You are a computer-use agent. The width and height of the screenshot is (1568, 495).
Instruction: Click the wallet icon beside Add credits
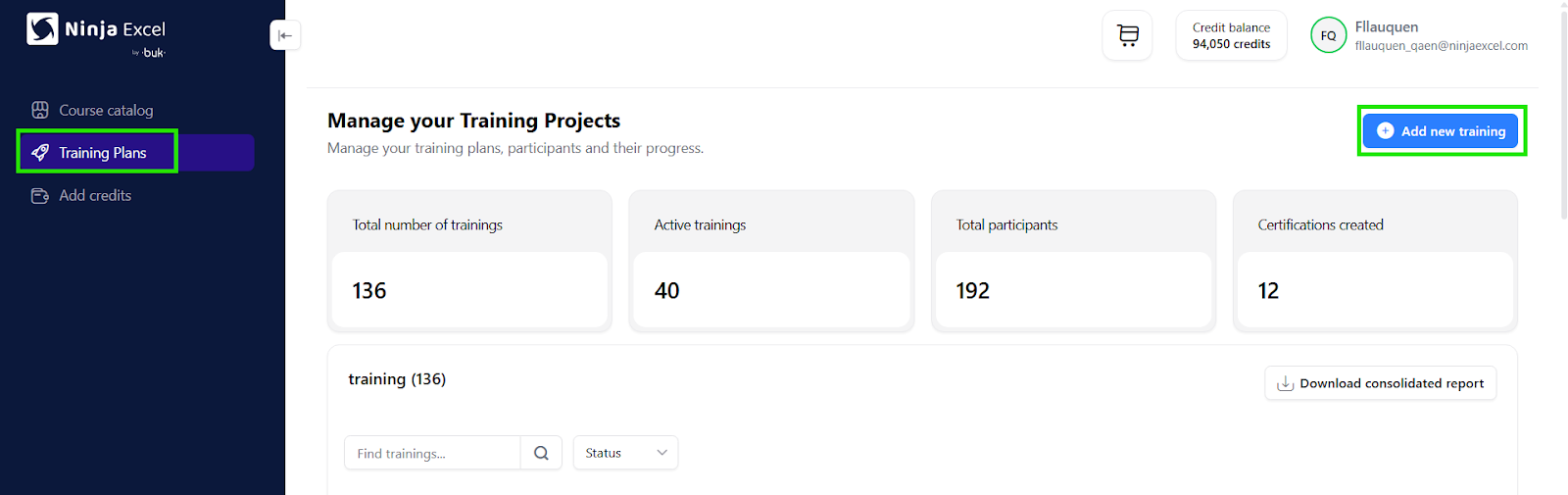[40, 196]
